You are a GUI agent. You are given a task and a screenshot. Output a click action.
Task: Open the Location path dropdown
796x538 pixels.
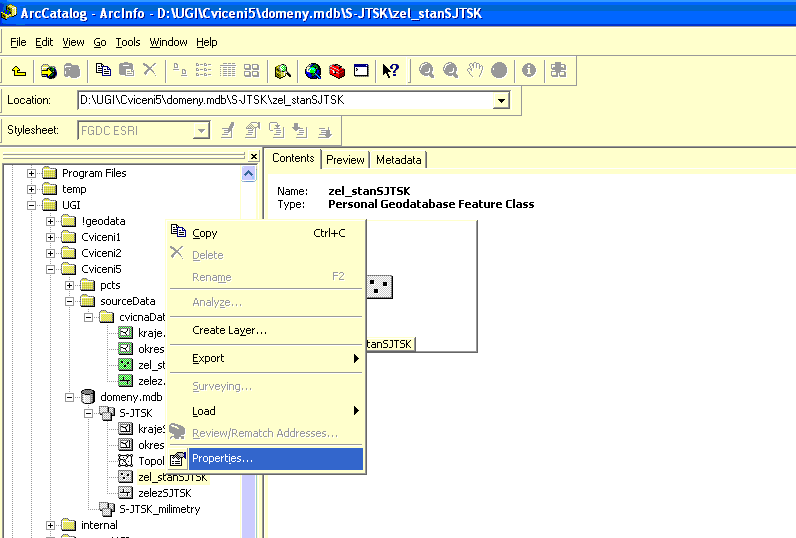pos(501,100)
